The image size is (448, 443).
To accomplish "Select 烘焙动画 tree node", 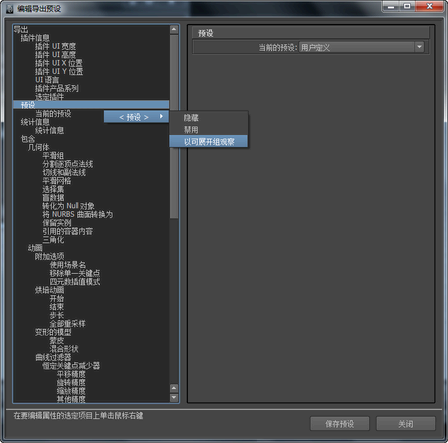I will tap(49, 290).
